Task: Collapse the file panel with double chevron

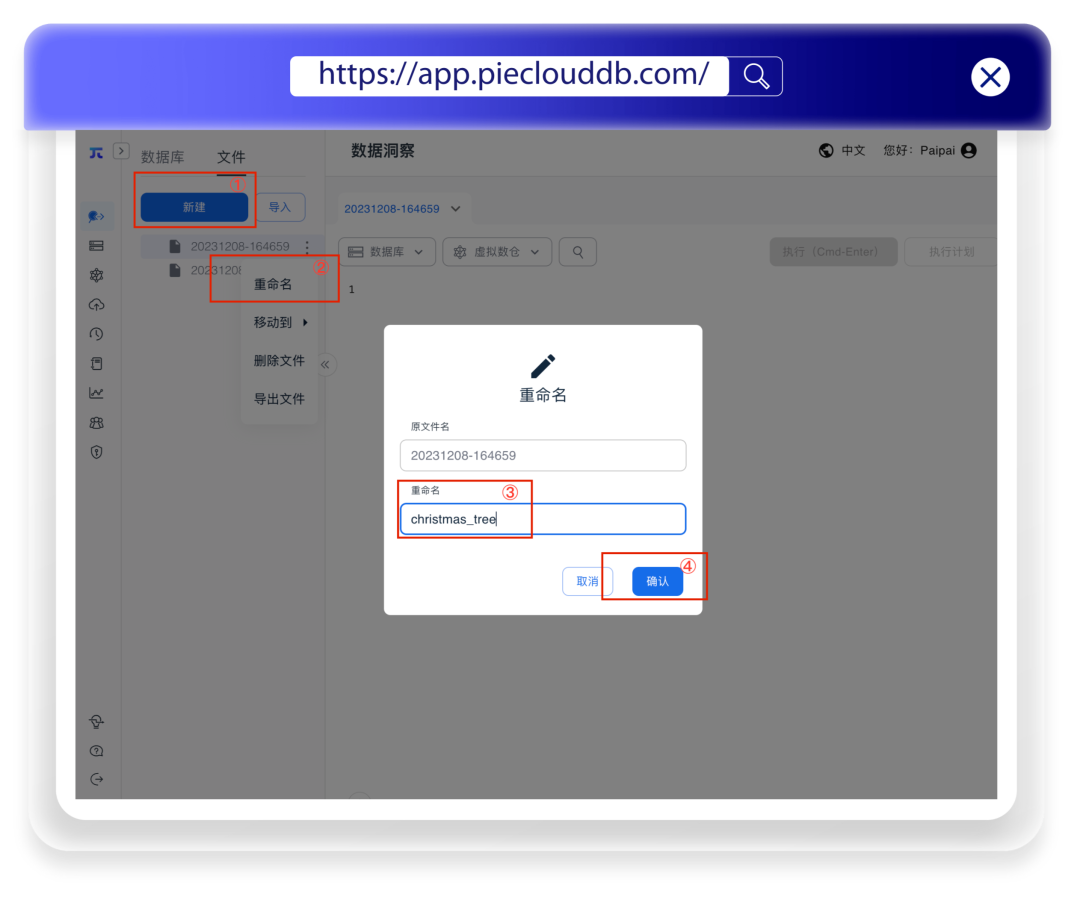Action: 325,364
